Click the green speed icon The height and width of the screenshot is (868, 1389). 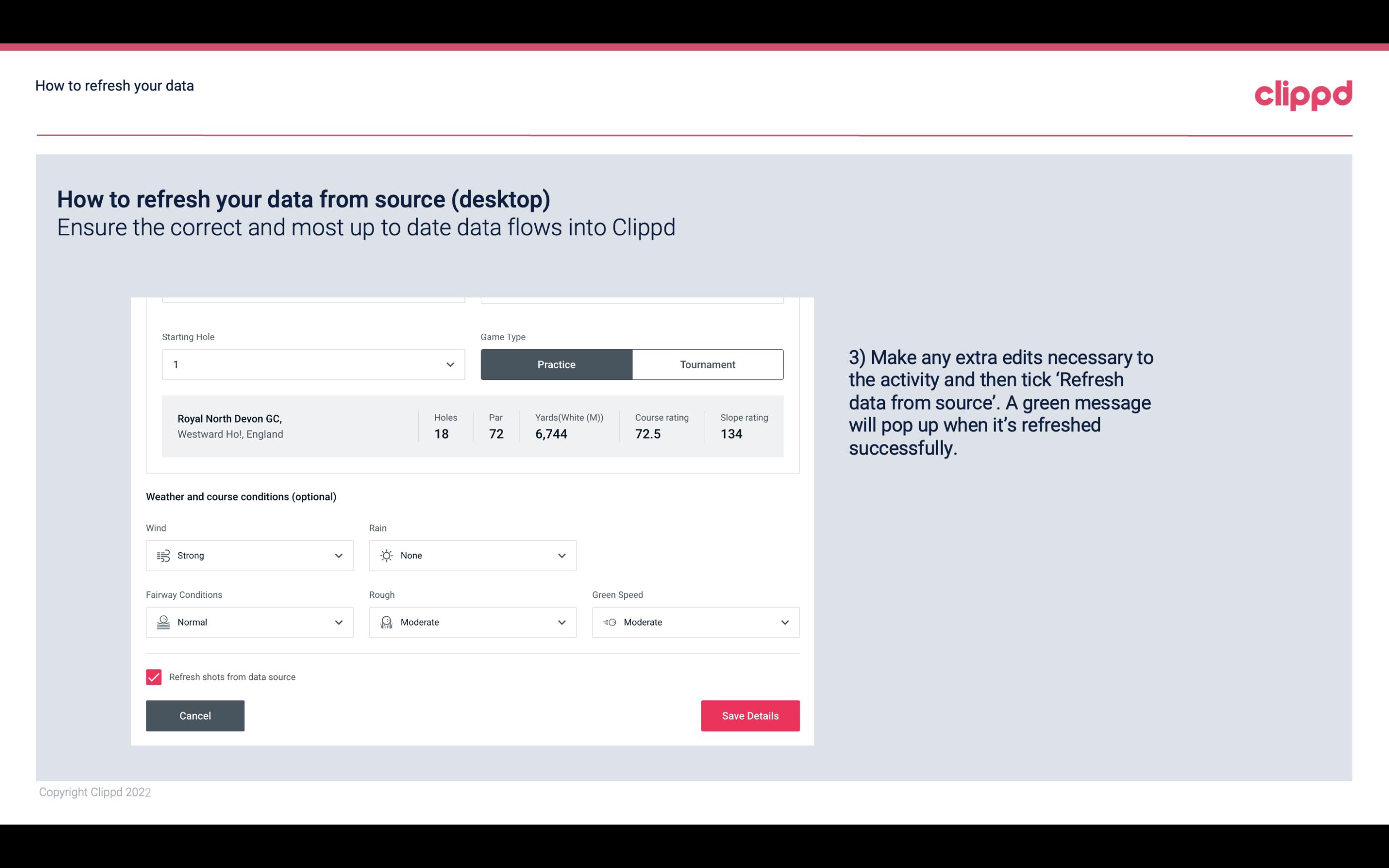coord(609,622)
